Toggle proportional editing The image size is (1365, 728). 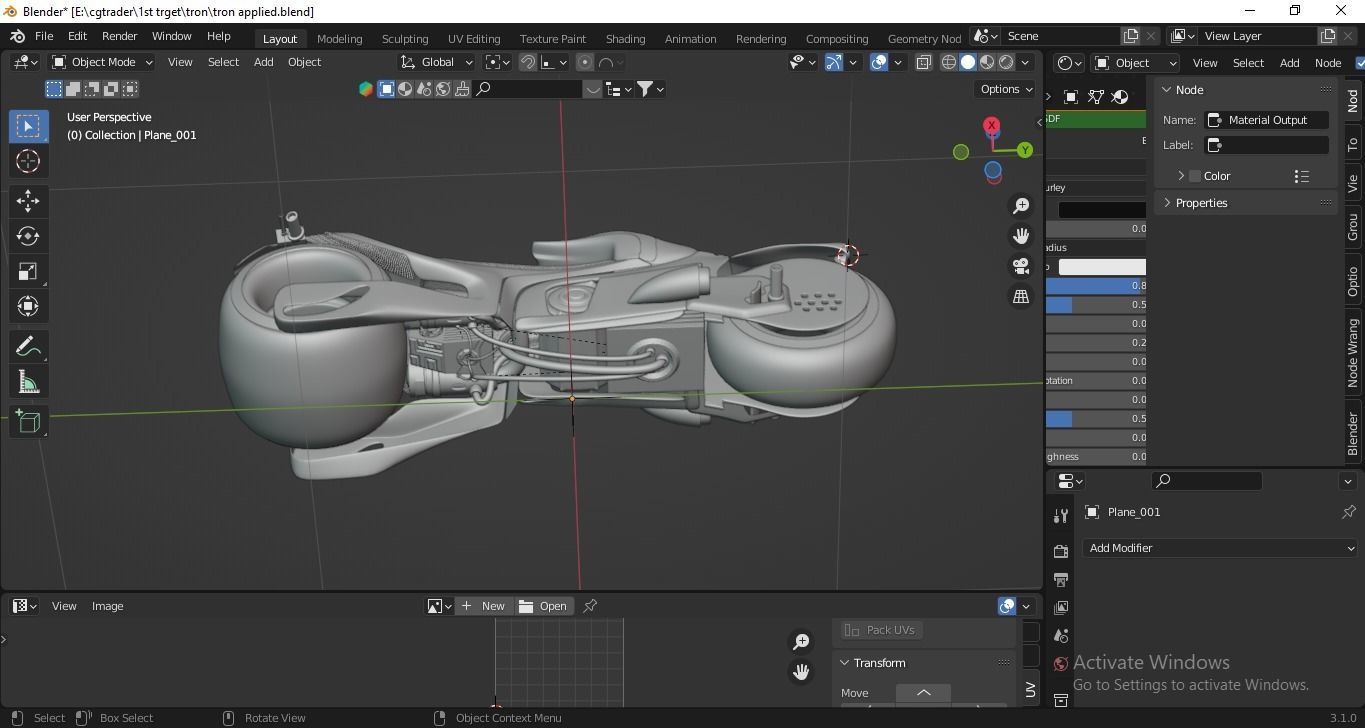[x=585, y=62]
